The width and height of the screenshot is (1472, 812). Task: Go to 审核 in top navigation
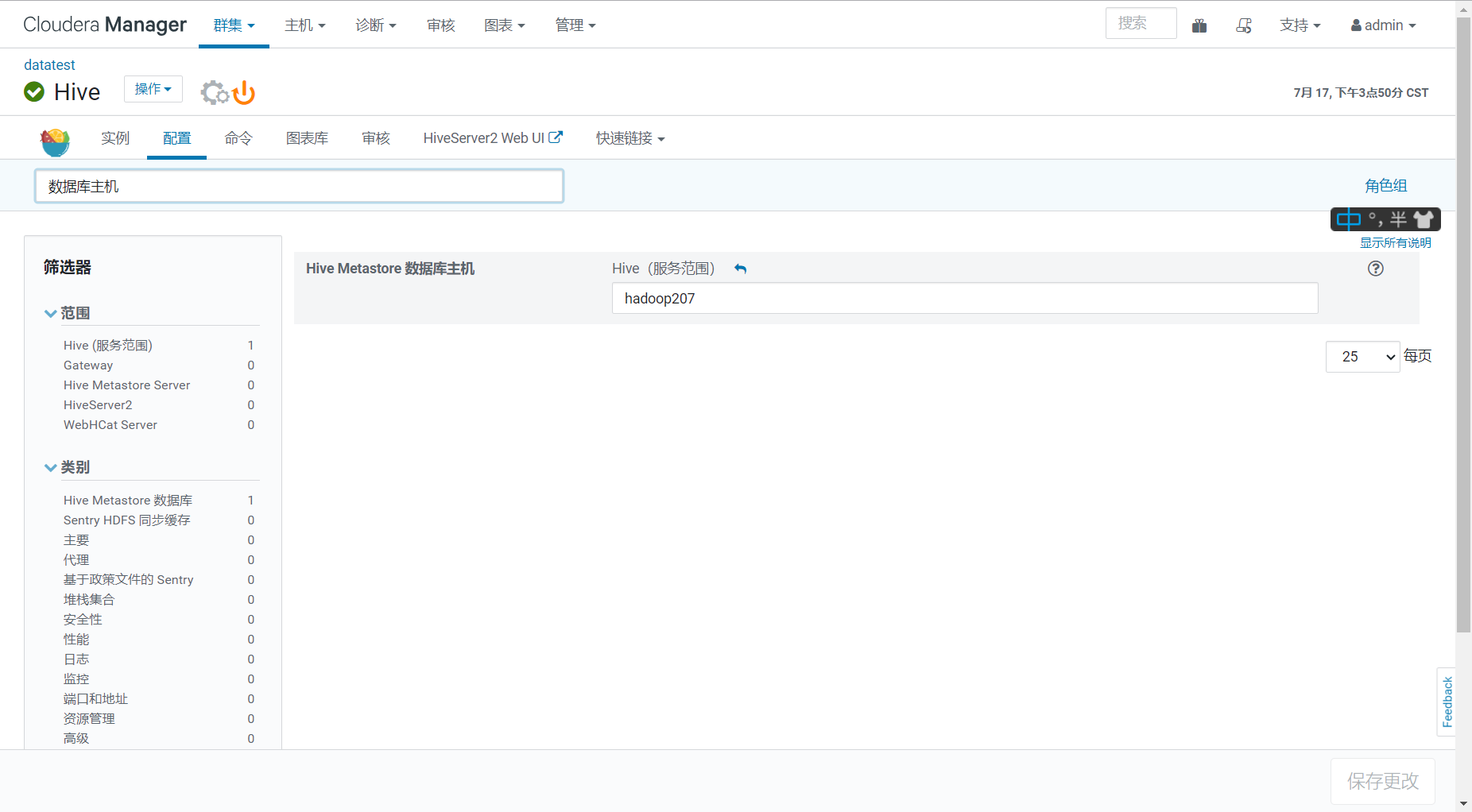coord(441,25)
